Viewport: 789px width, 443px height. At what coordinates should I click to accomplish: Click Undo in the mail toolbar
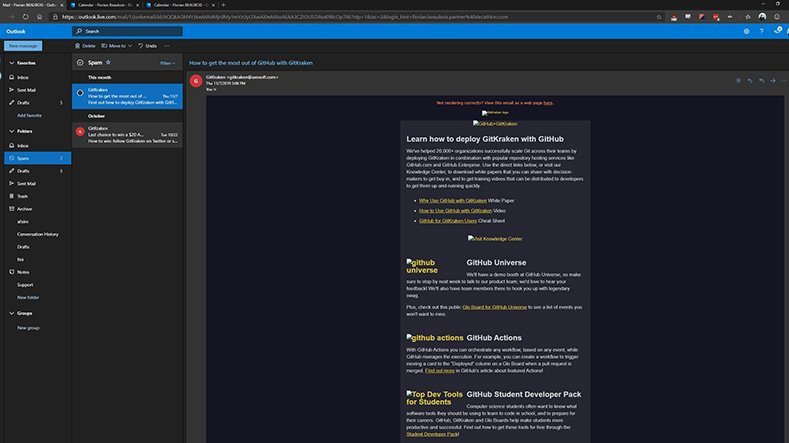[147, 46]
